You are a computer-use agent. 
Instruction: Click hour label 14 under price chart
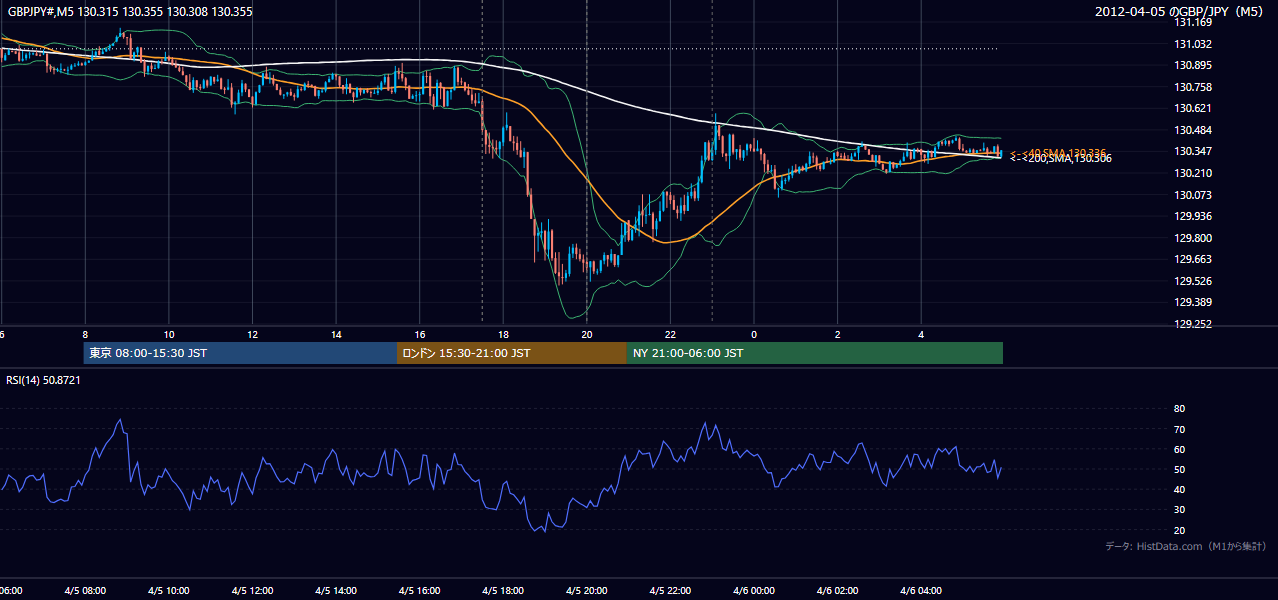point(336,335)
